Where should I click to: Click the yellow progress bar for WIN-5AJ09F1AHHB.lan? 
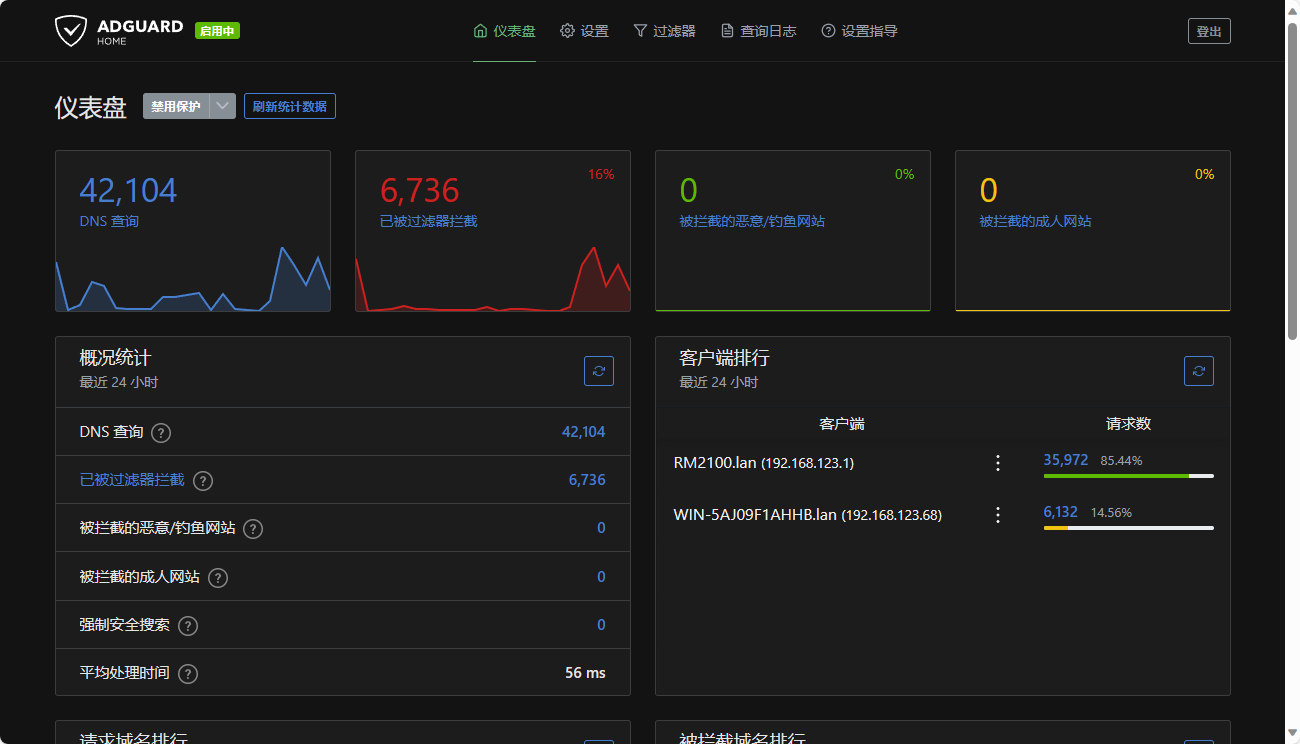1055,528
